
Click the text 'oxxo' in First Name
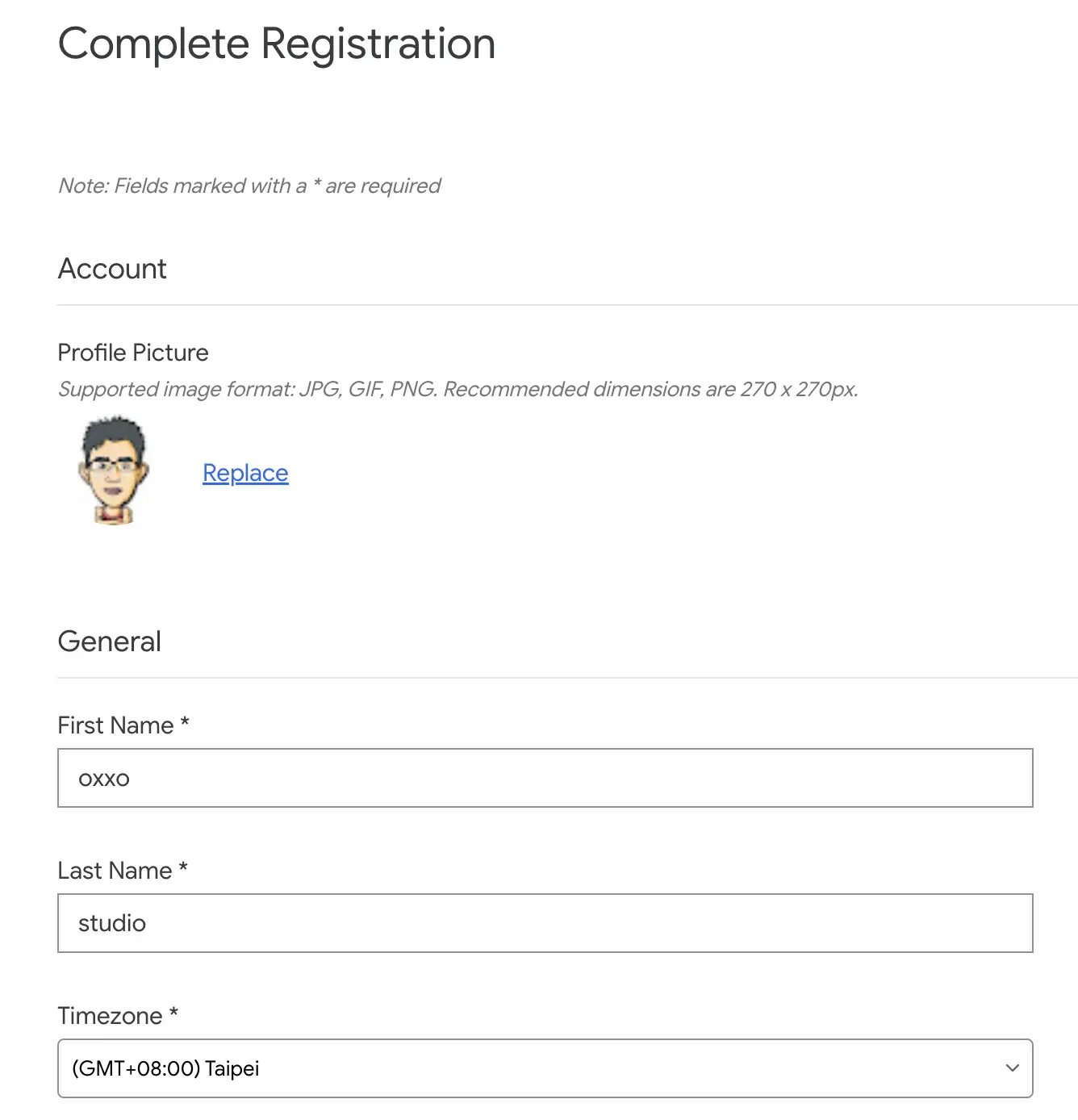click(x=103, y=777)
